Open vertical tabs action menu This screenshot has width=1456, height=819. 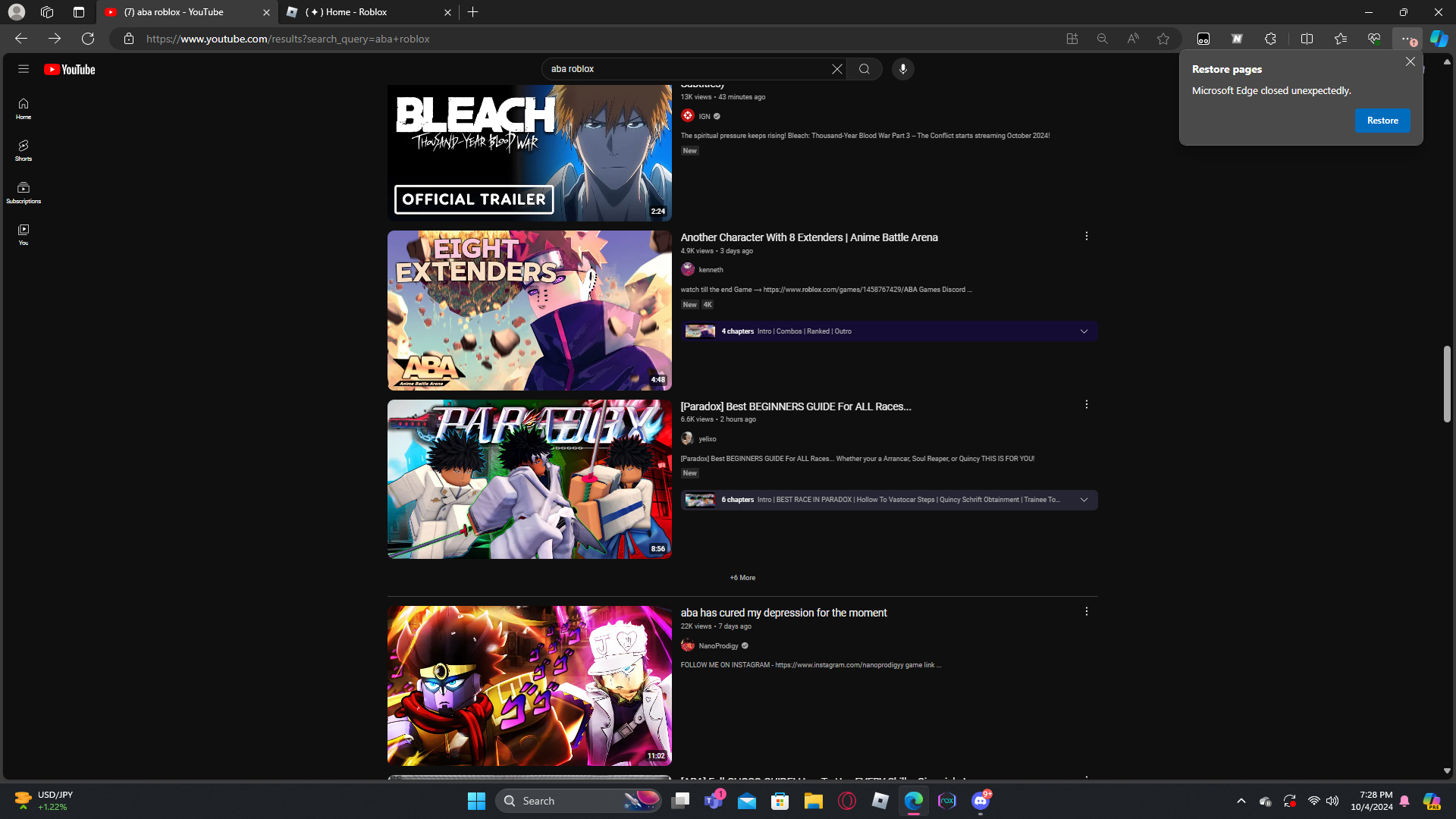point(79,12)
